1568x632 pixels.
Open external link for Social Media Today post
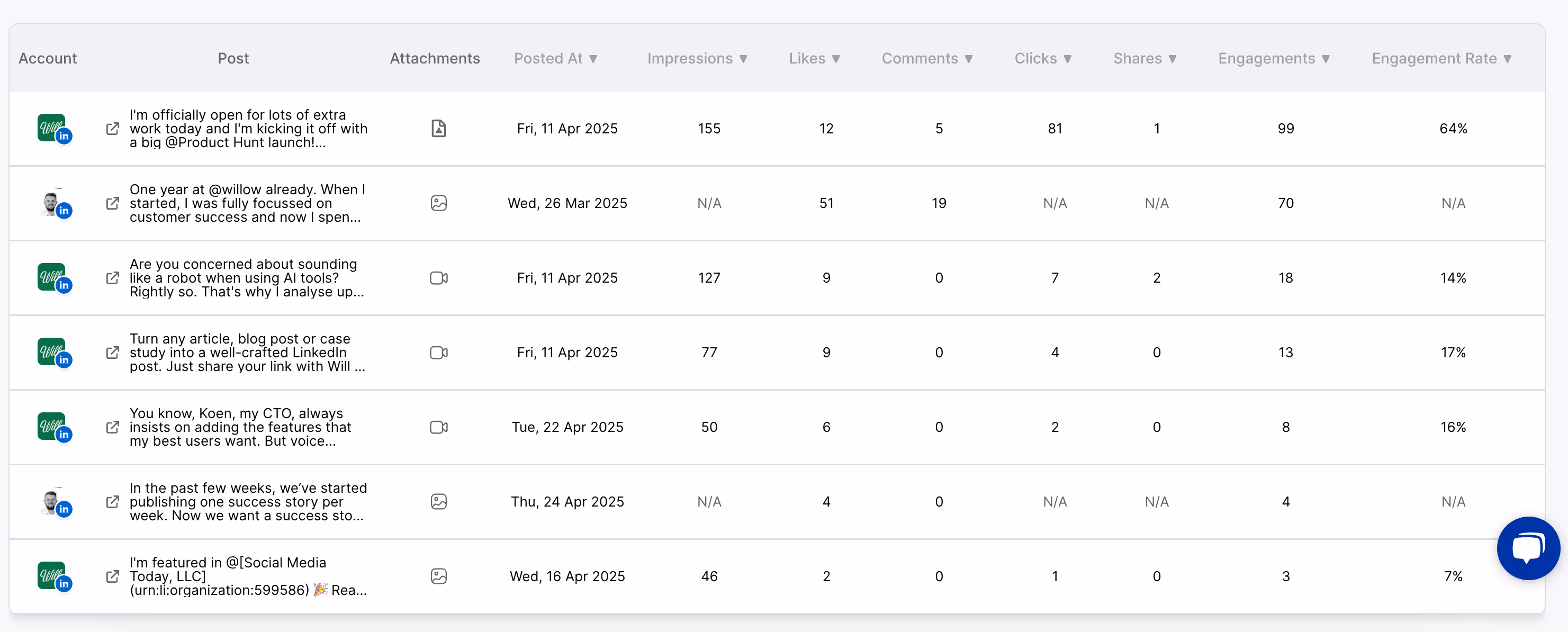point(113,576)
